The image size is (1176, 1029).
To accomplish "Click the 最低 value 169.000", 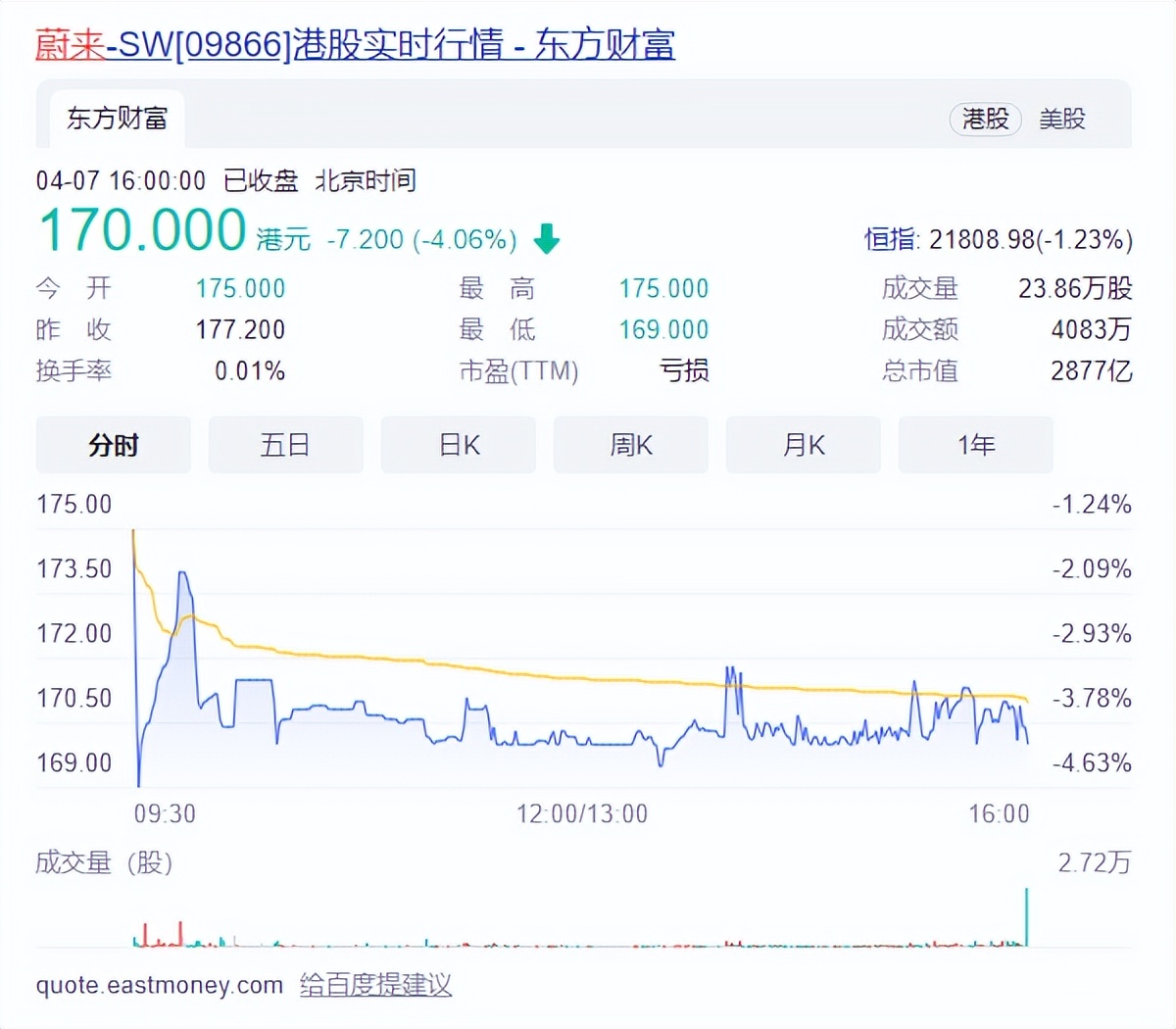I will pos(663,329).
